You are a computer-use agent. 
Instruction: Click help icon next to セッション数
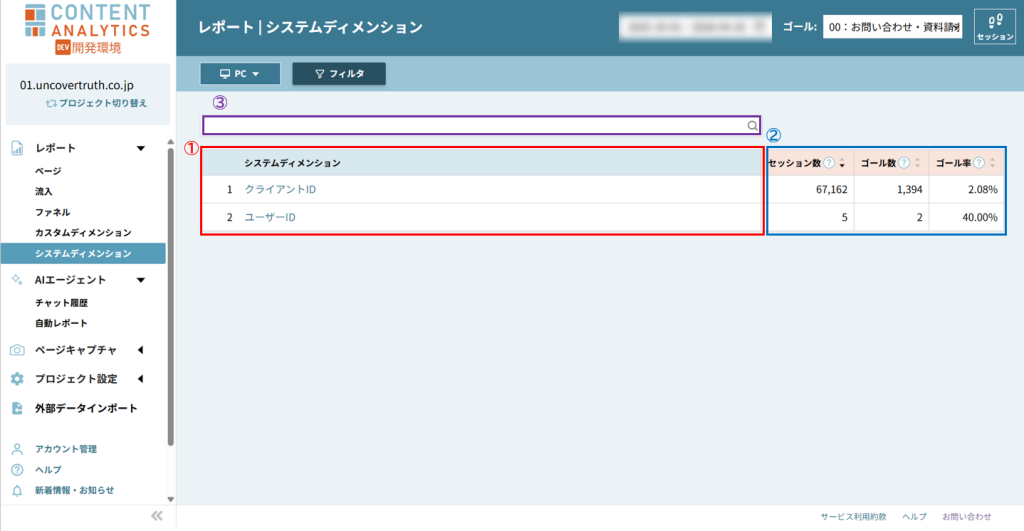[x=829, y=163]
